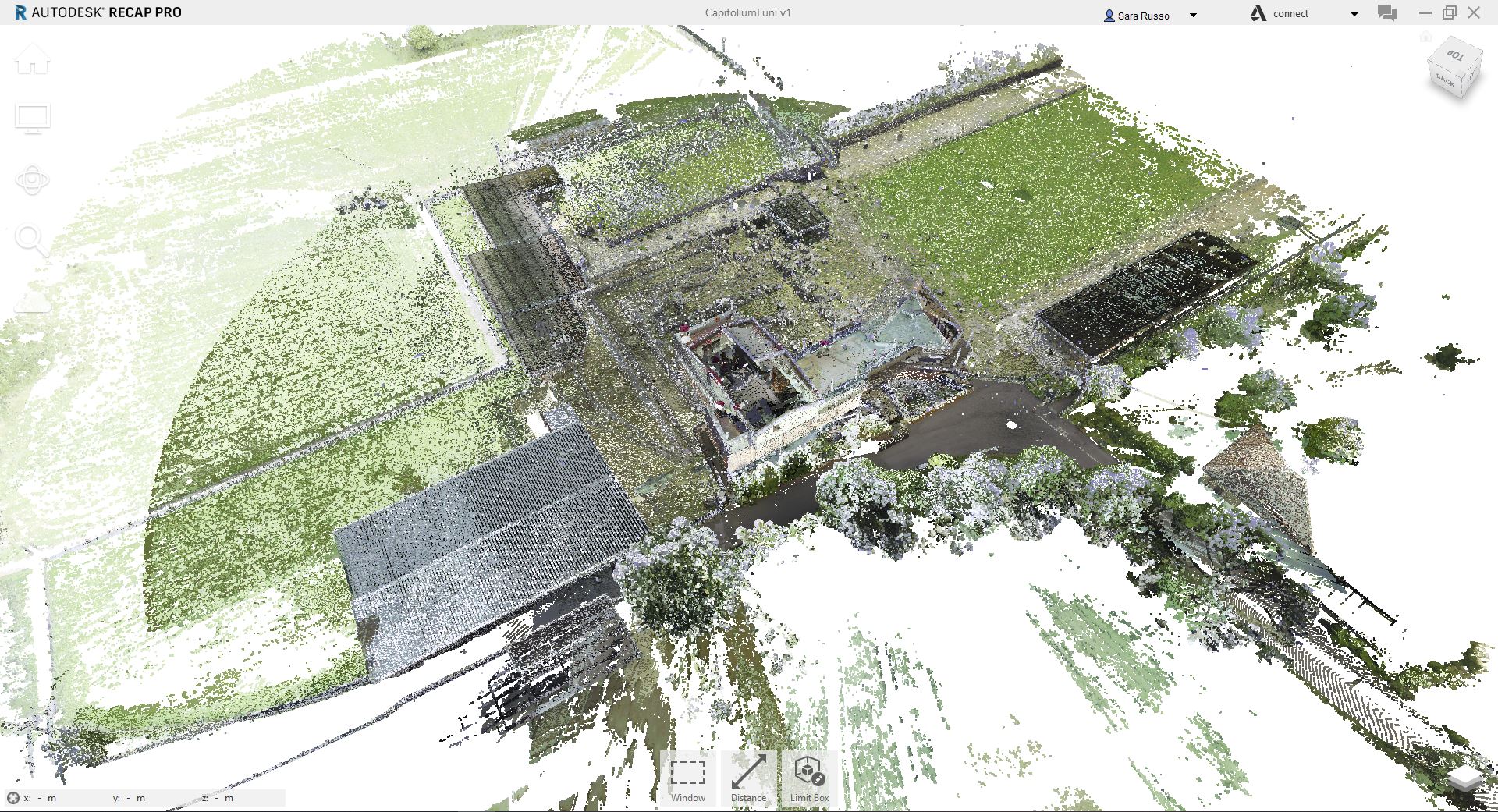Viewport: 1498px width, 812px height.
Task: Click the Autodesk connect label
Action: tap(1290, 14)
